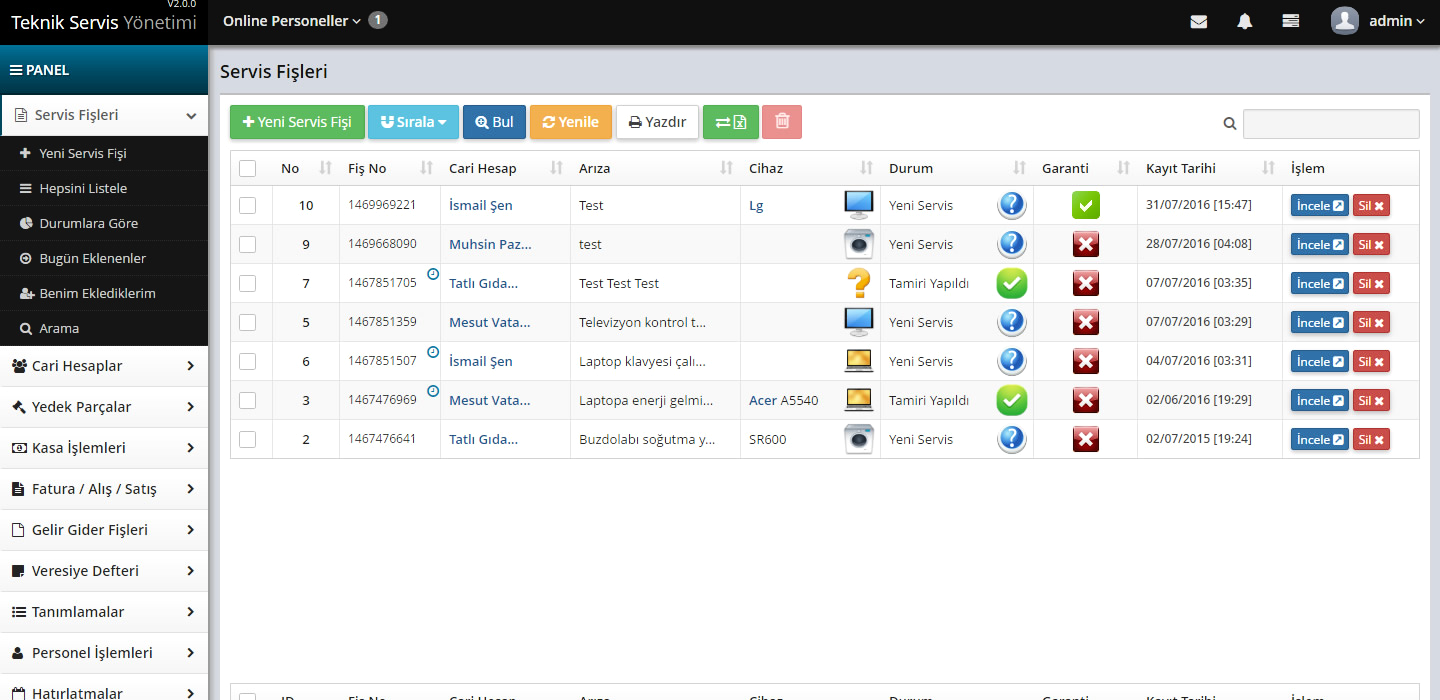Screen dimensions: 1440x700
Task: Open the notifications bell icon
Action: pos(1244,21)
